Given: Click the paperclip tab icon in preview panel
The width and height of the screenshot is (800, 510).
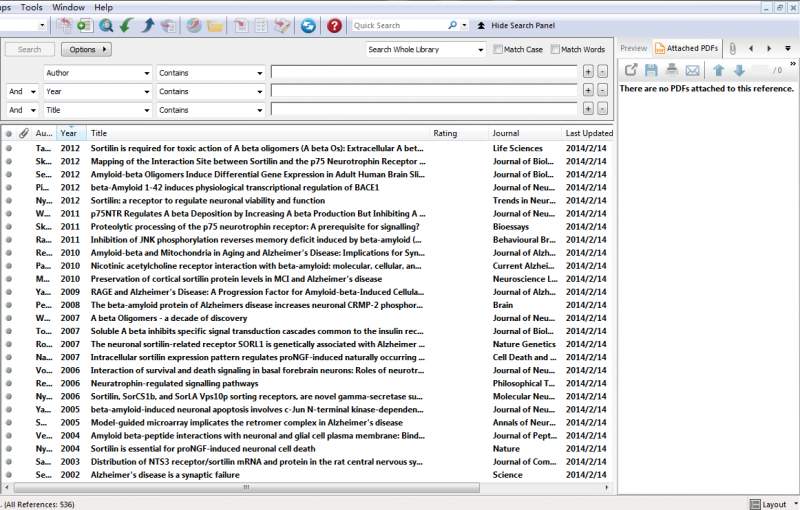Looking at the screenshot, I should pyautogui.click(x=733, y=48).
